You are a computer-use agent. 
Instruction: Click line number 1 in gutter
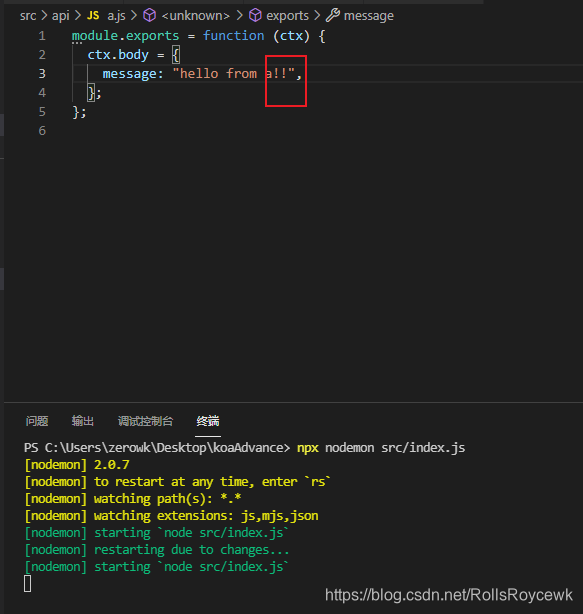(x=42, y=36)
